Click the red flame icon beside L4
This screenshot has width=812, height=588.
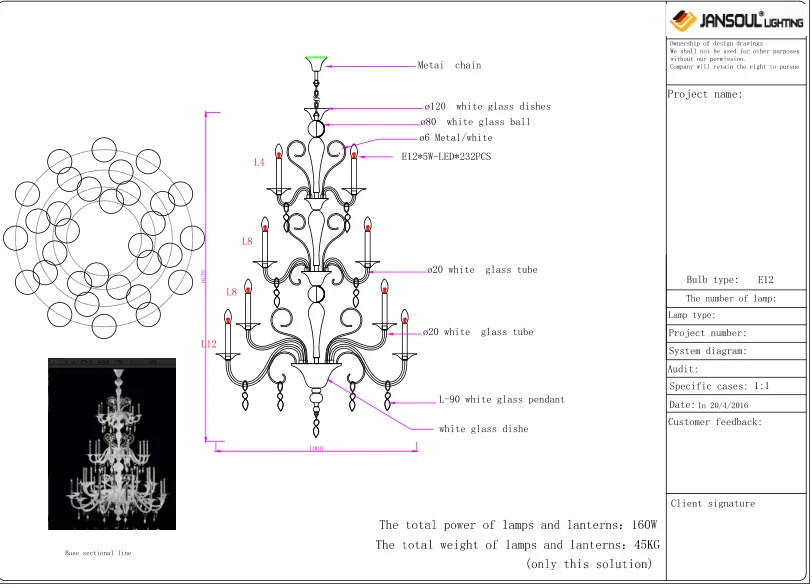pyautogui.click(x=279, y=155)
